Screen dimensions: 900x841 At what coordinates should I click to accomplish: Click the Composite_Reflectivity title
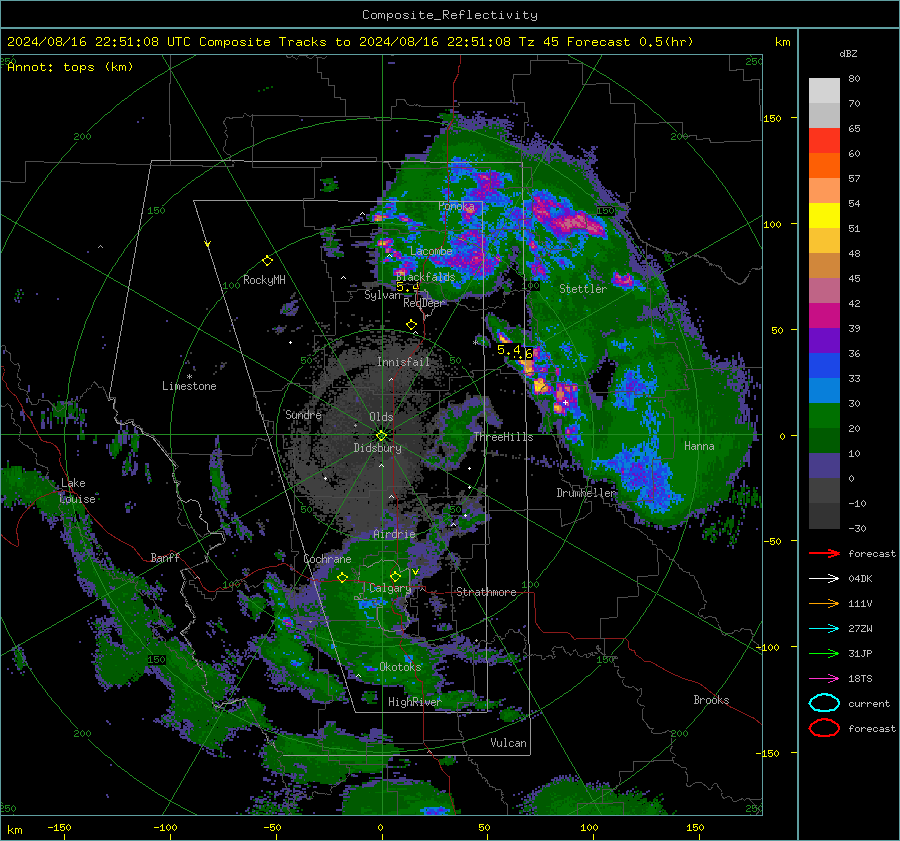point(450,15)
